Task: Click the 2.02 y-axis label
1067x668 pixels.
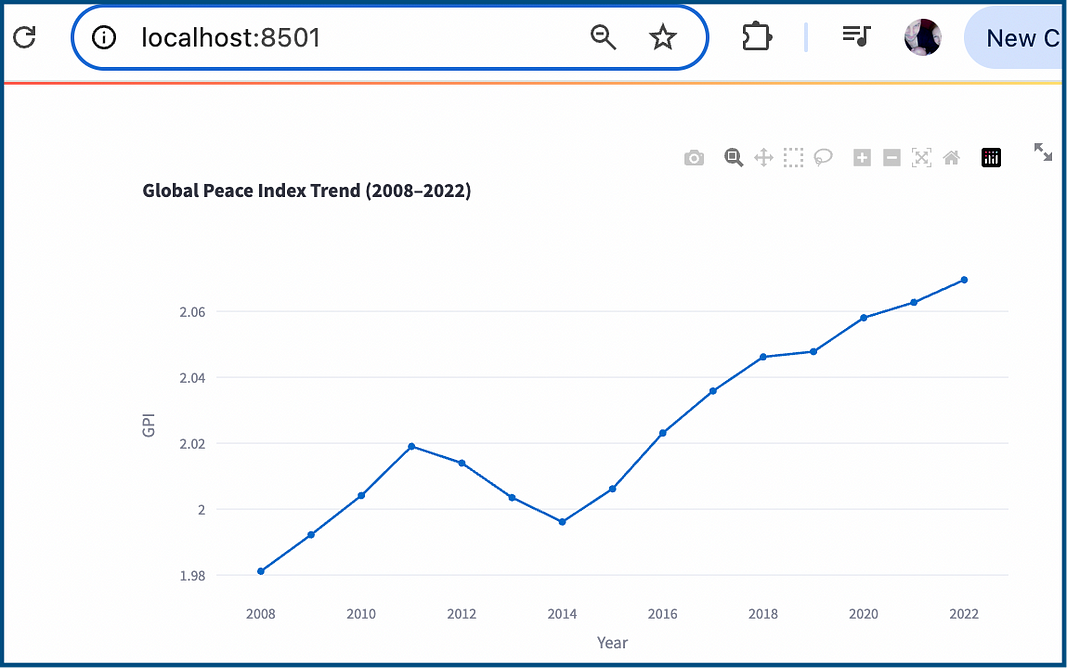Action: pyautogui.click(x=192, y=444)
